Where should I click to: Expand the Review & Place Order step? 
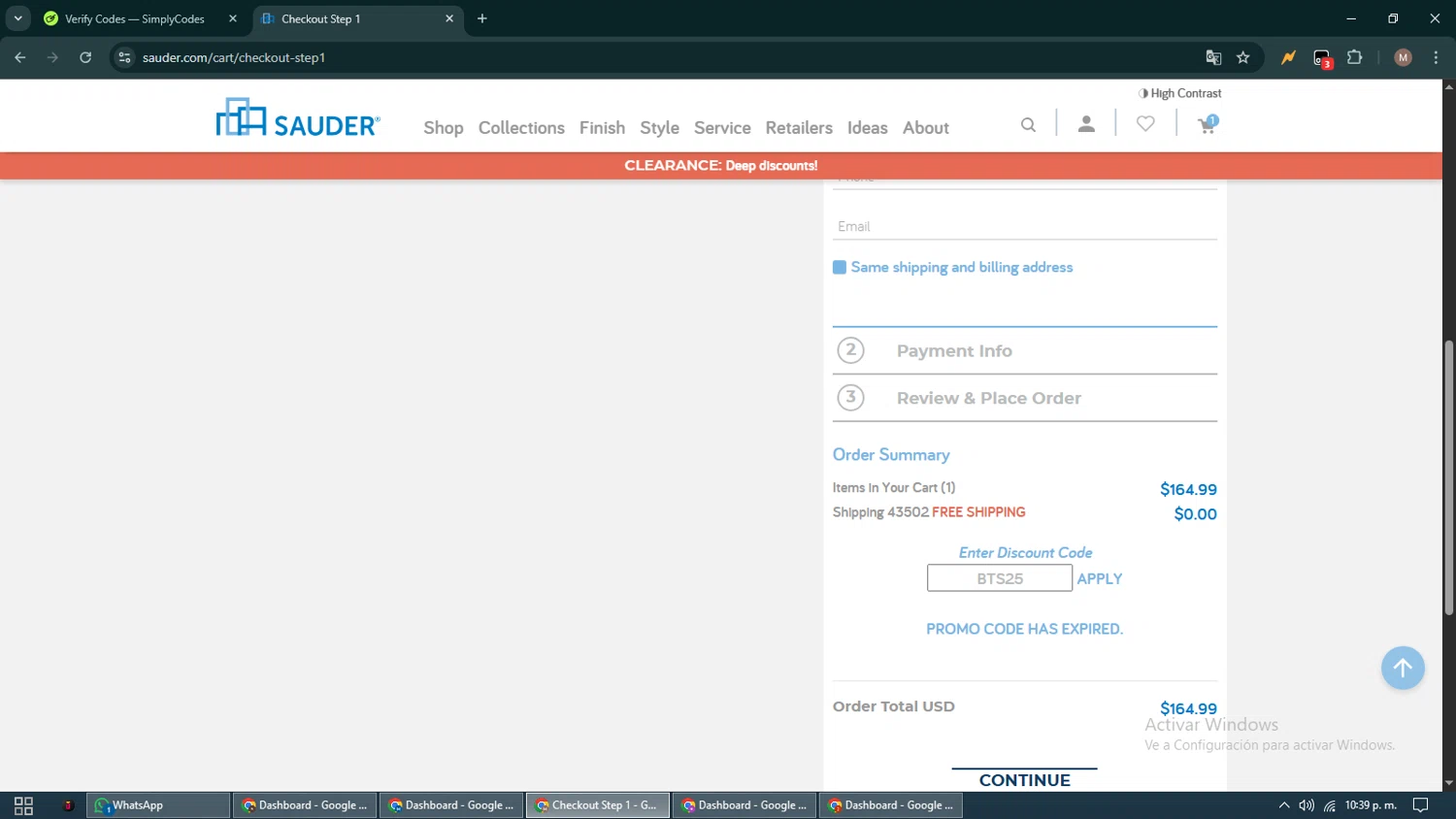point(1025,398)
